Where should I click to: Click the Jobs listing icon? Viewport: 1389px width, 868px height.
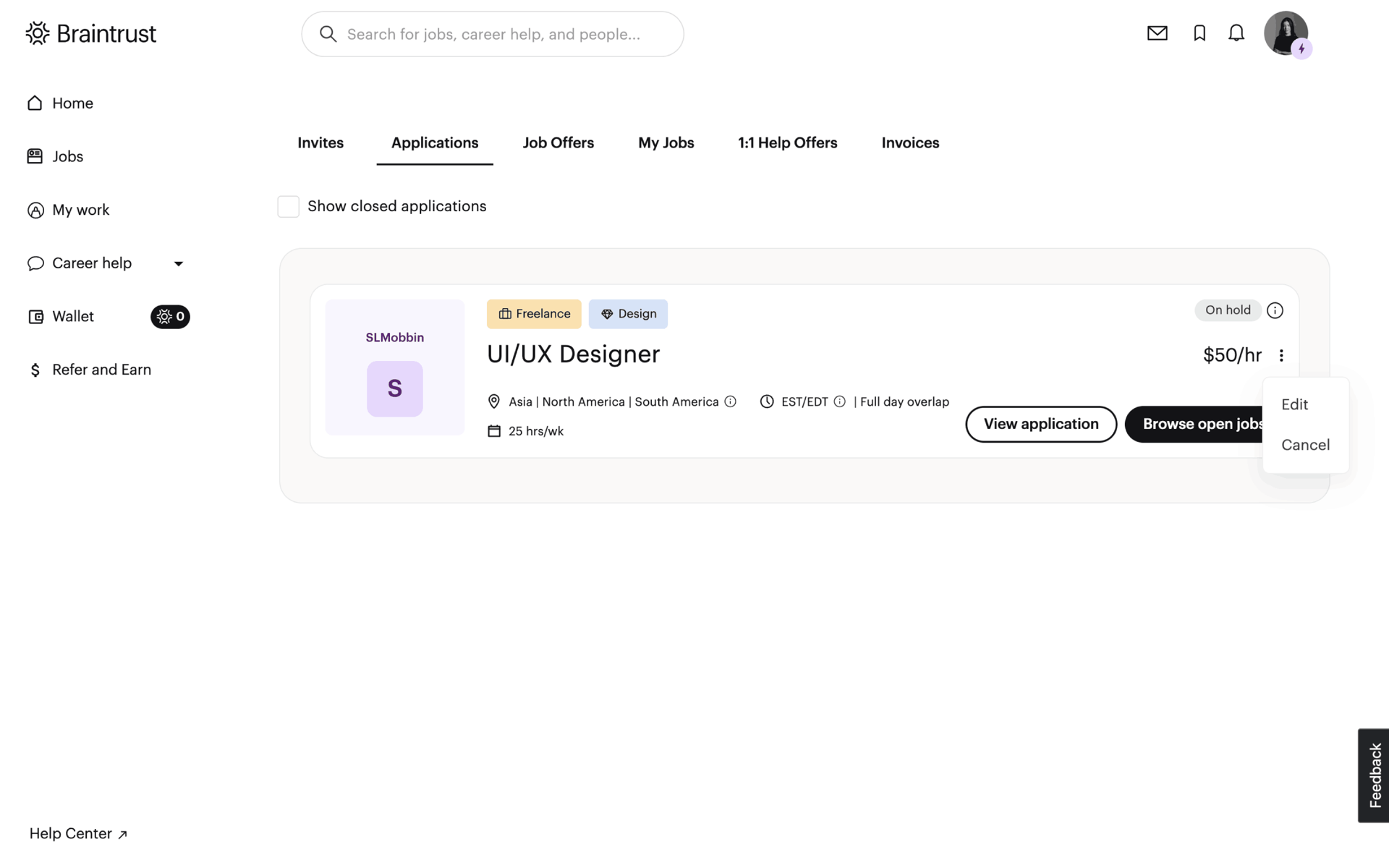(35, 156)
